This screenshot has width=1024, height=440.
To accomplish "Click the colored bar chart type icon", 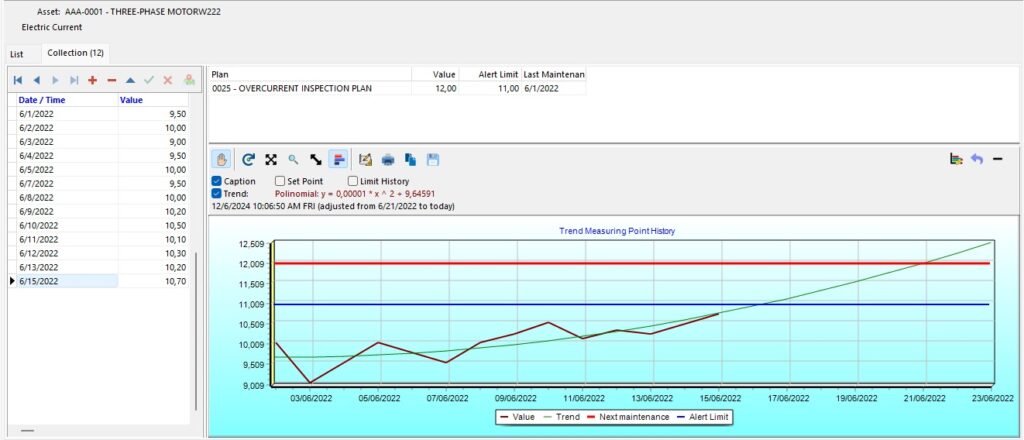I will [956, 159].
